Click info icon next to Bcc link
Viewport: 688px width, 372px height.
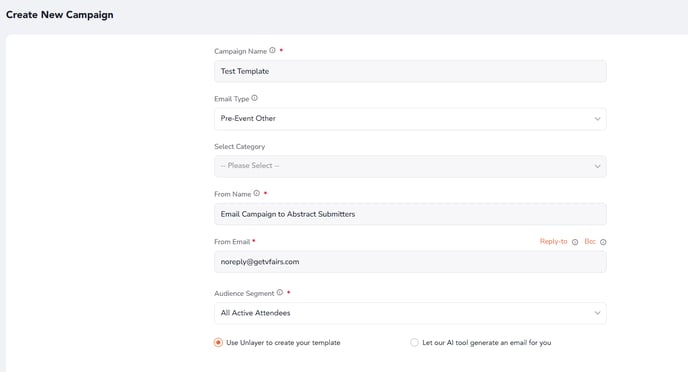click(603, 242)
